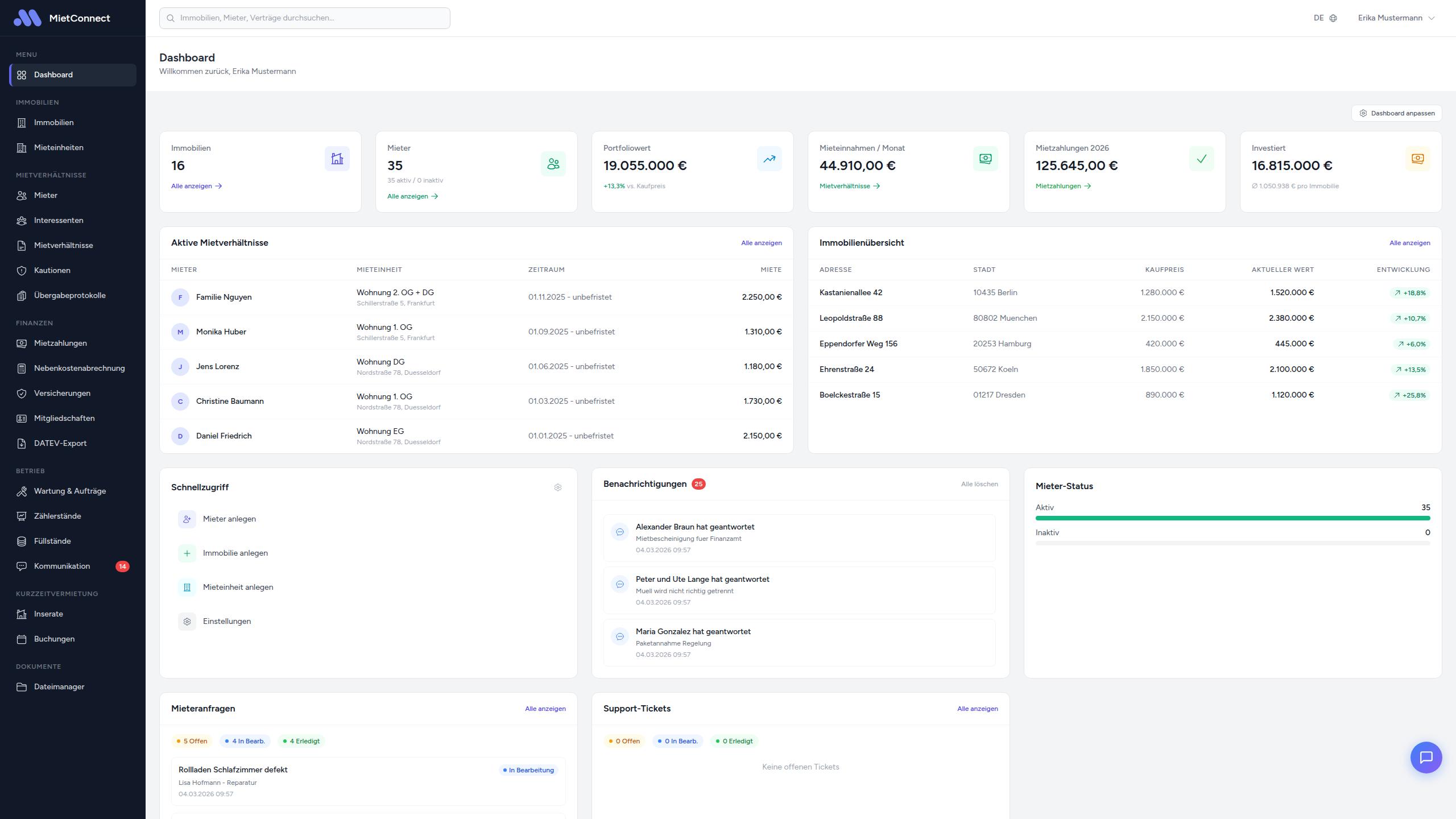Click Alle löschen in Benachrichtigungen
1456x819 pixels.
coord(979,484)
